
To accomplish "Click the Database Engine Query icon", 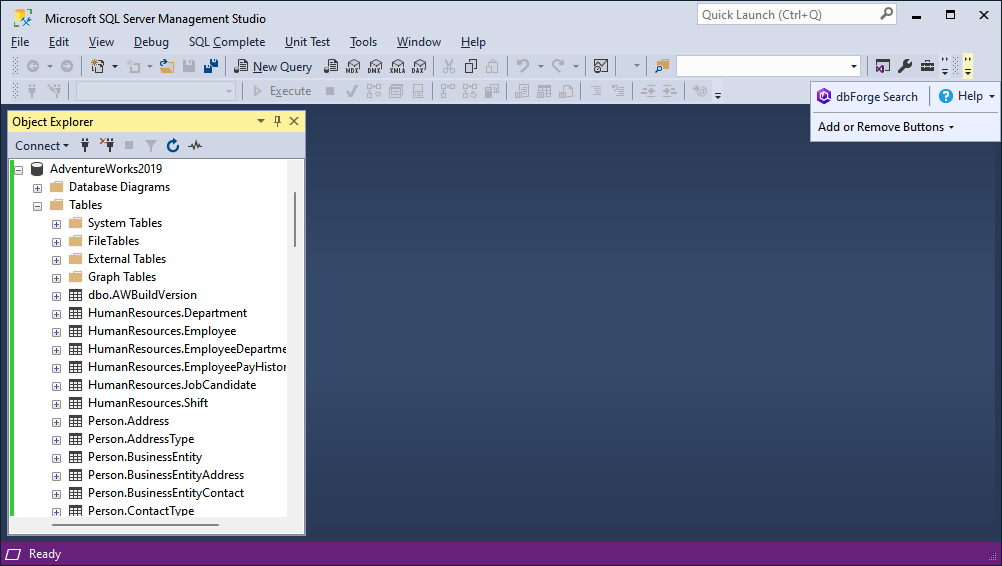I will (331, 66).
